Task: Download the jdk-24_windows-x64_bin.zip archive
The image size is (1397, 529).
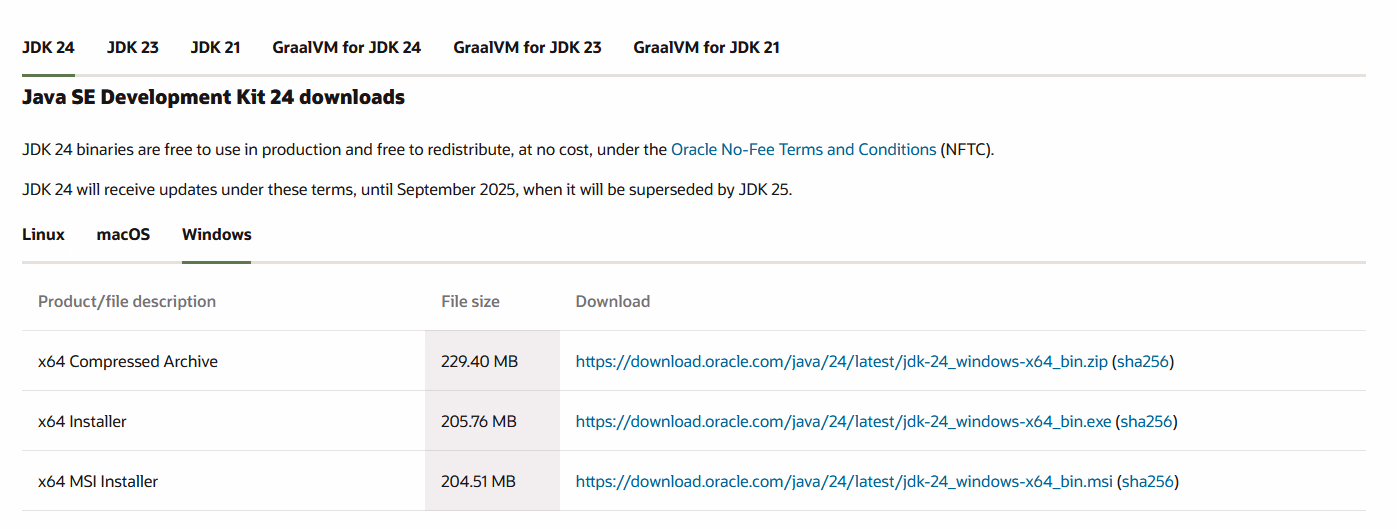Action: [841, 361]
